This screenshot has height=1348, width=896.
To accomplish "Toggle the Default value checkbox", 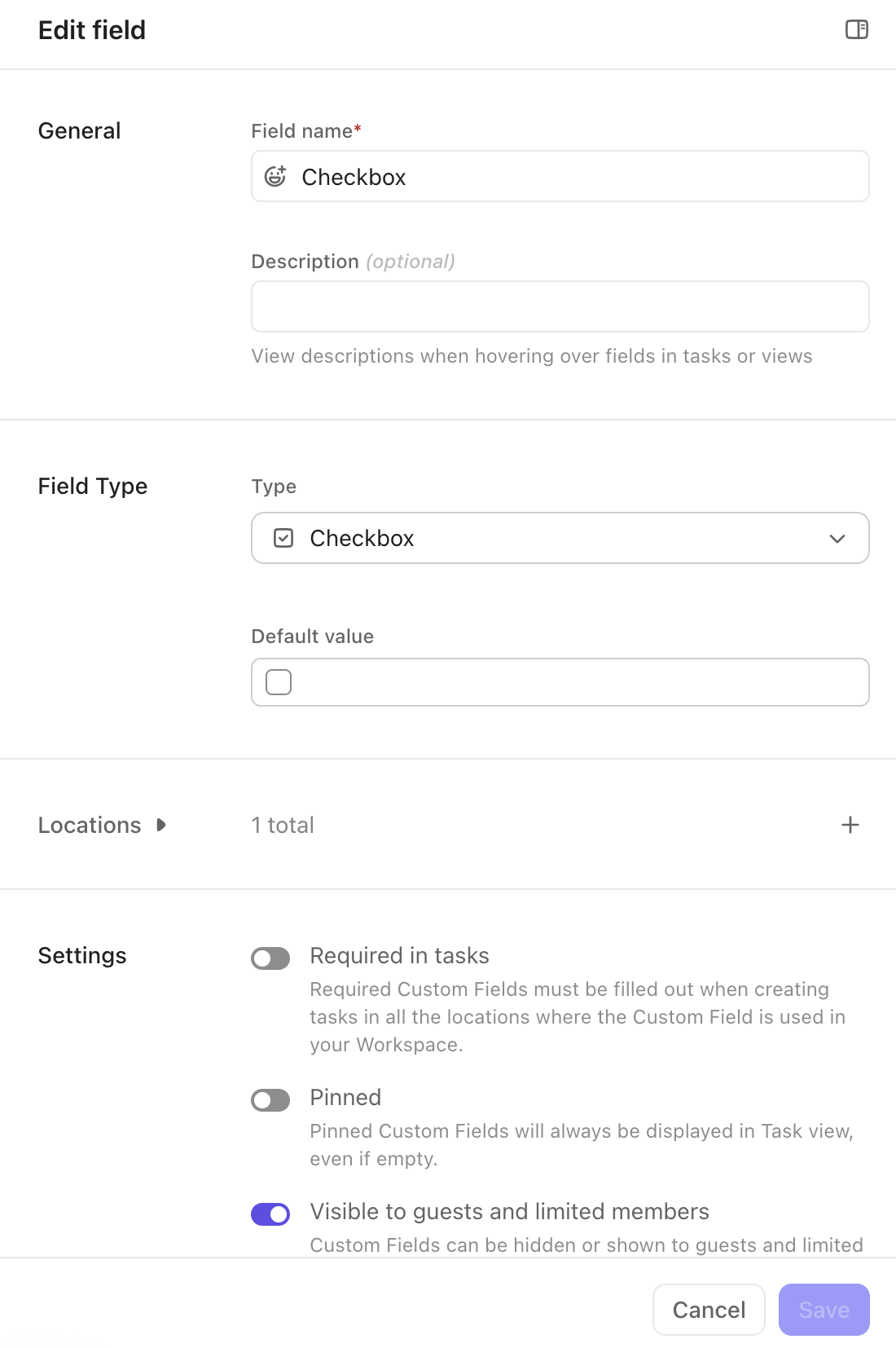I will (279, 682).
